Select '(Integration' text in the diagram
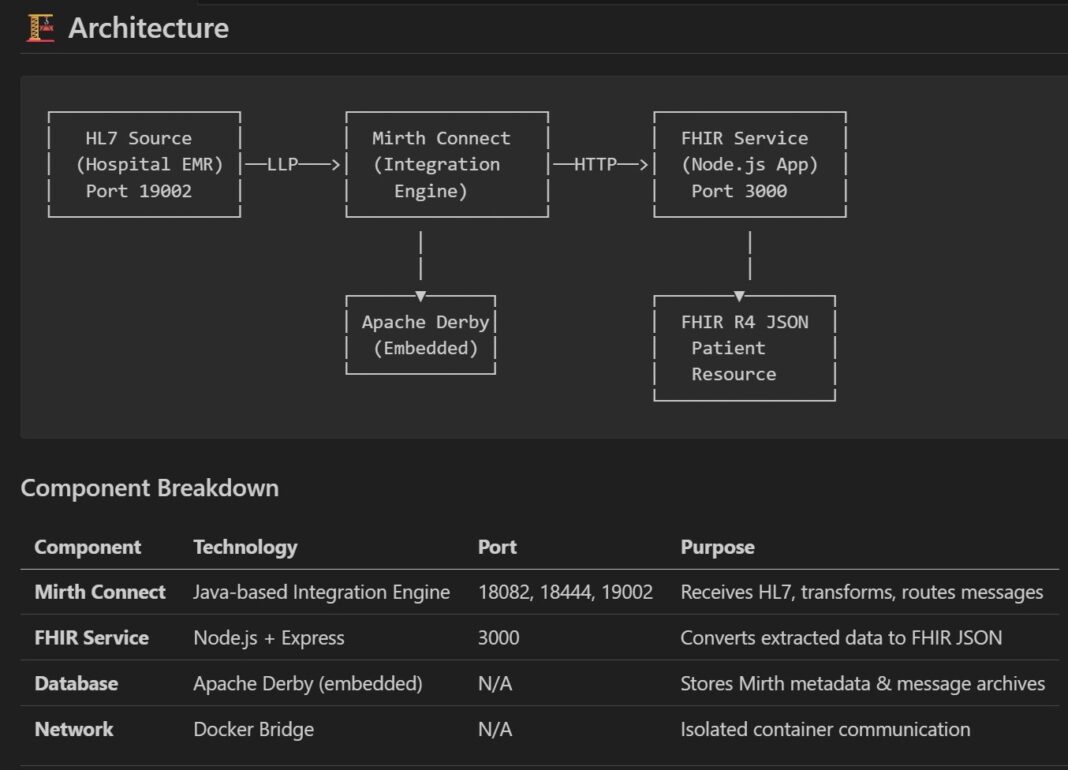The width and height of the screenshot is (1068, 770). pos(437,165)
